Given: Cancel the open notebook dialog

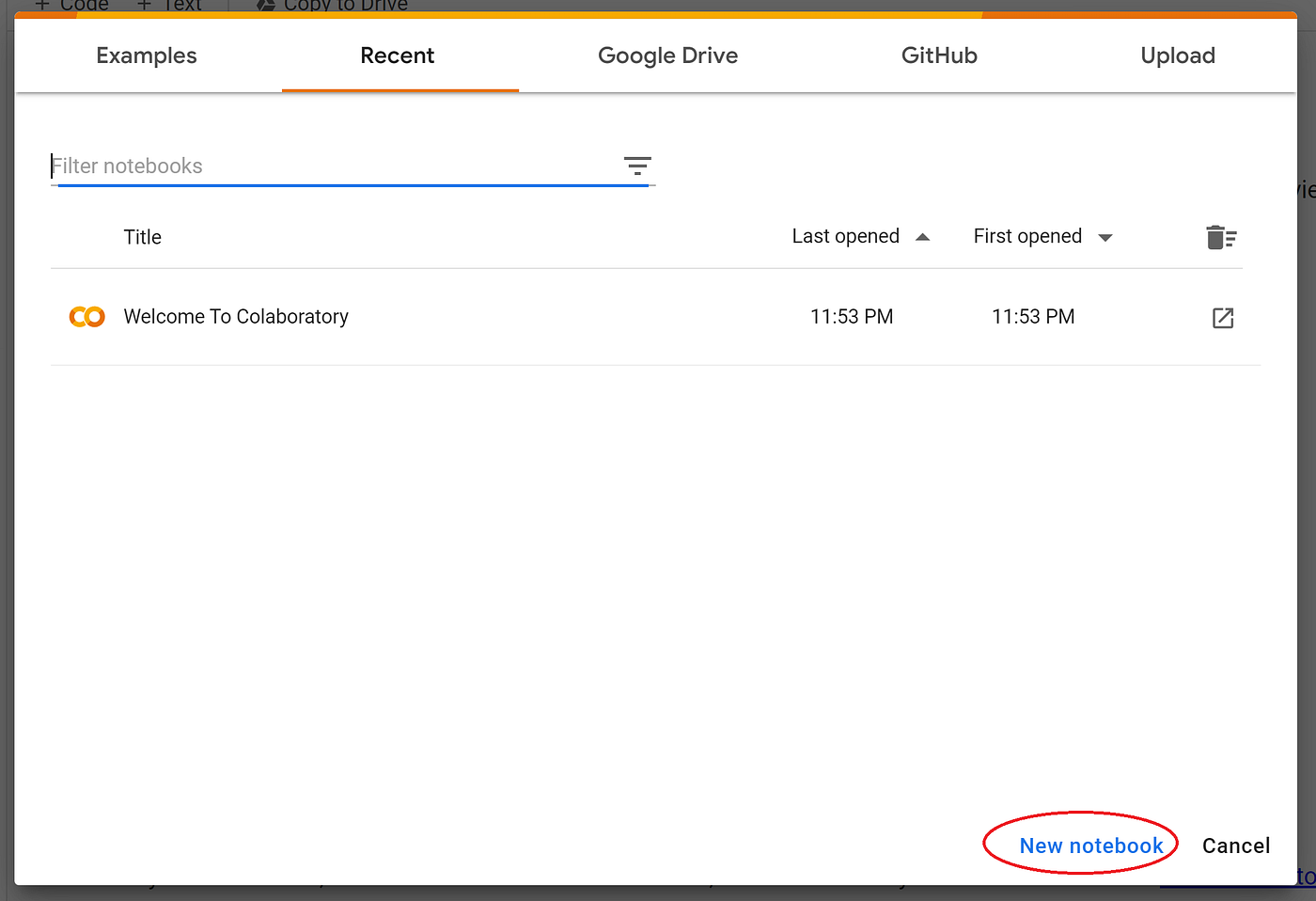Looking at the screenshot, I should pos(1236,846).
